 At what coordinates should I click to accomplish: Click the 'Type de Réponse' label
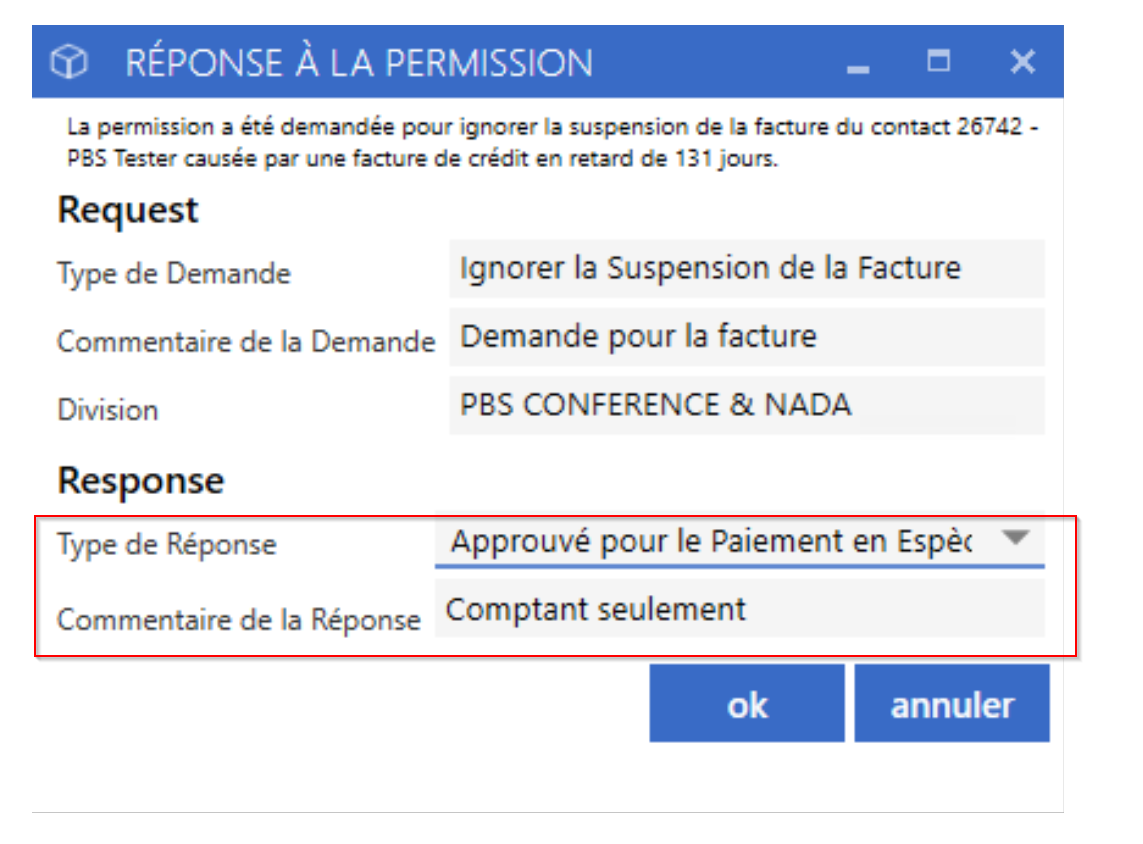[x=167, y=545]
